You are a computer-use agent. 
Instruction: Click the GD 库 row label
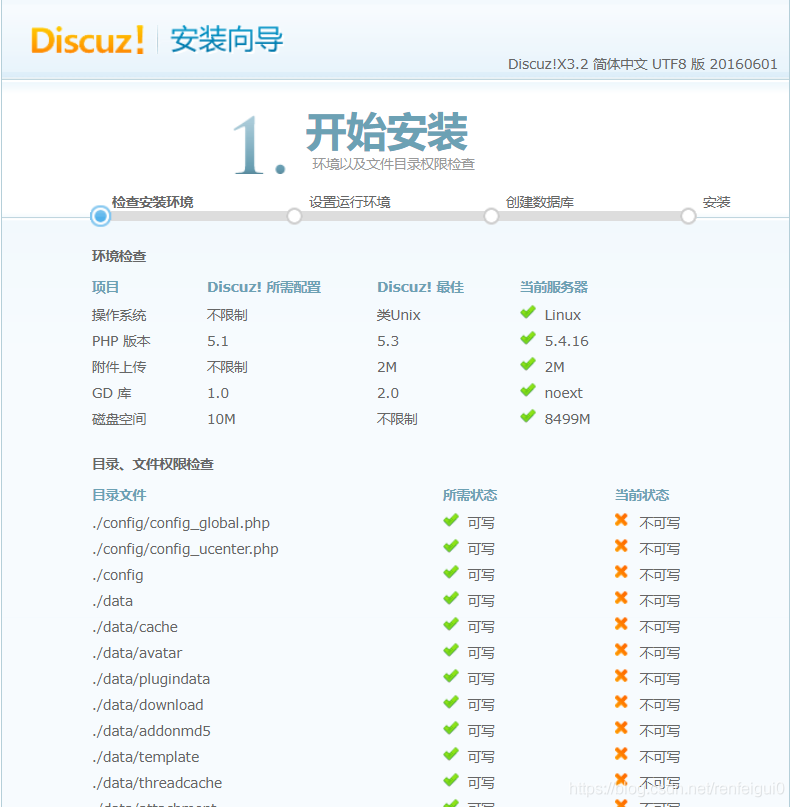pyautogui.click(x=112, y=393)
